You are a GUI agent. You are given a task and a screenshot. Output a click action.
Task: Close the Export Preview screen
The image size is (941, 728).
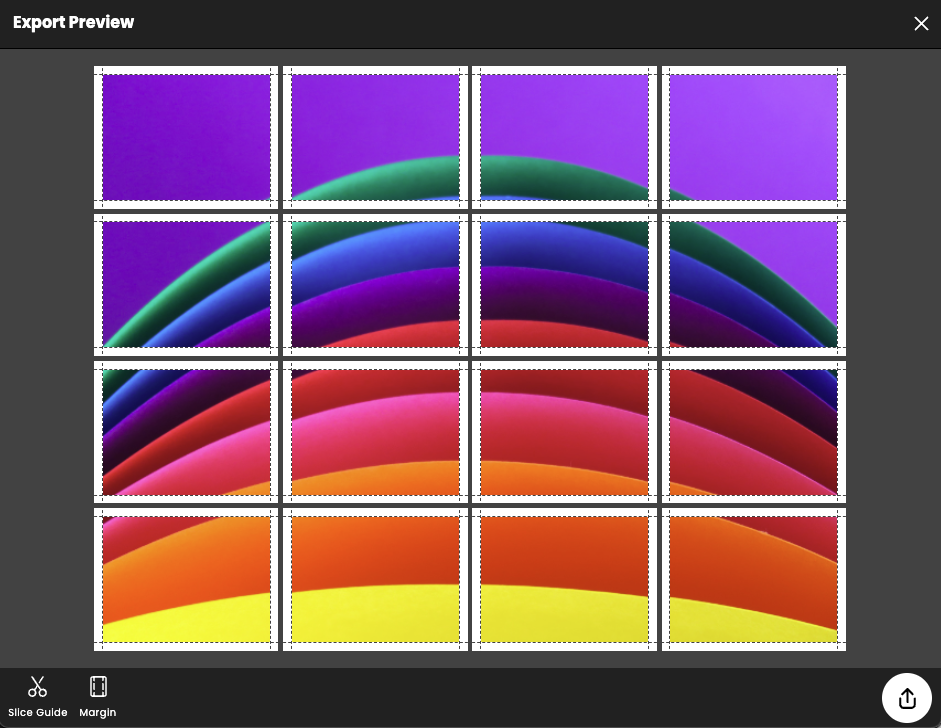[921, 23]
